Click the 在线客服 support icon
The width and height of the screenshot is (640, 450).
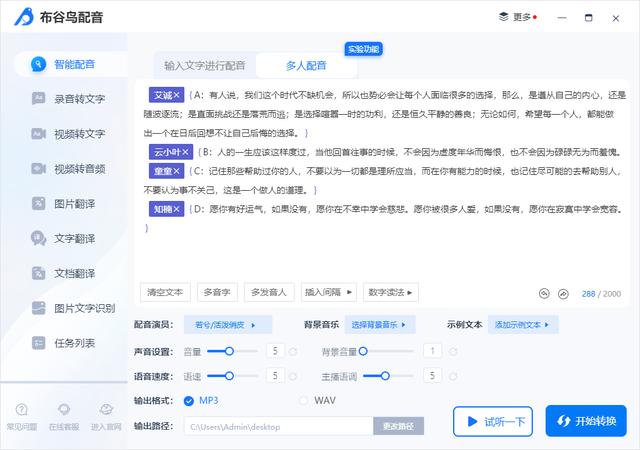pyautogui.click(x=64, y=416)
